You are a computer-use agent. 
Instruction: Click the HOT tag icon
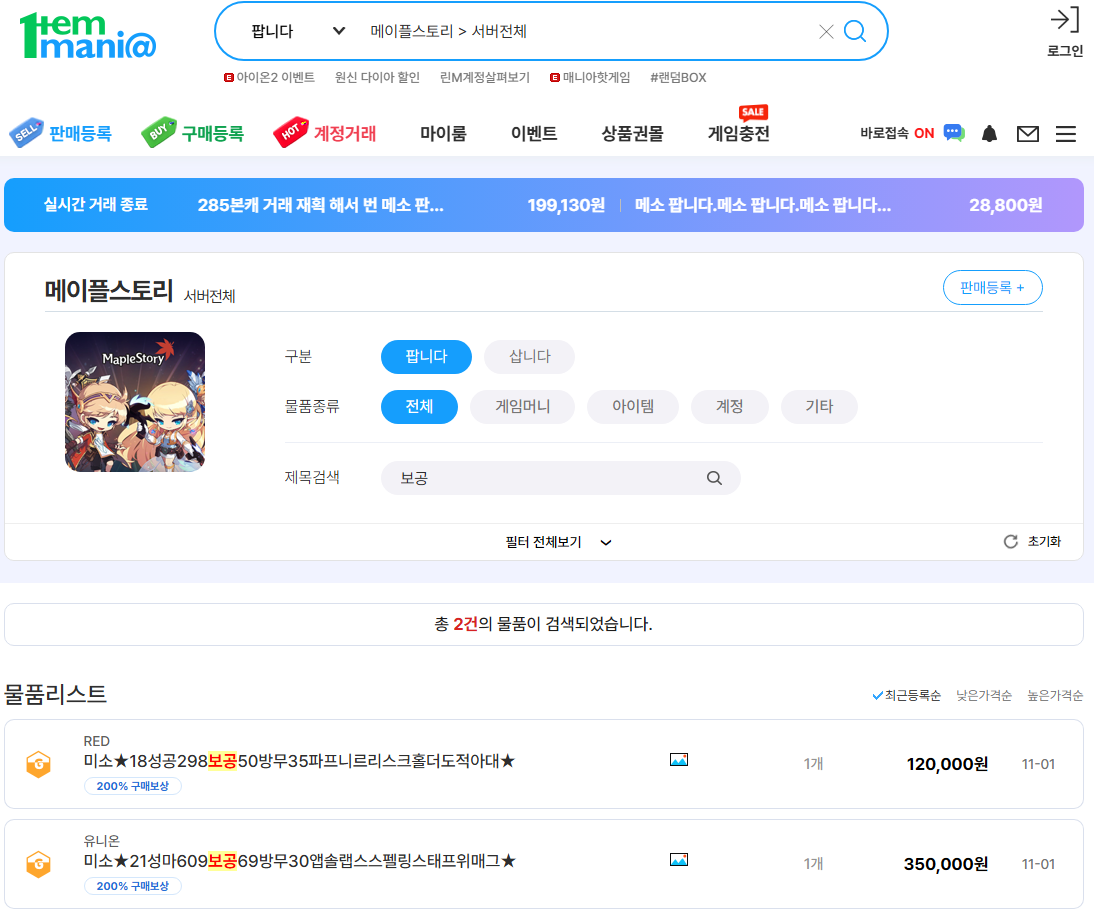pos(290,132)
